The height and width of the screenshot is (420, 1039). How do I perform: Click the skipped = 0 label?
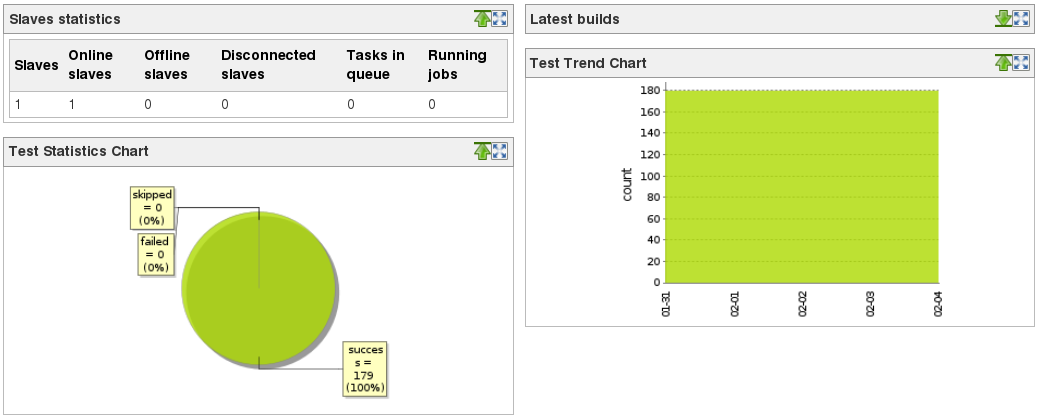(152, 207)
